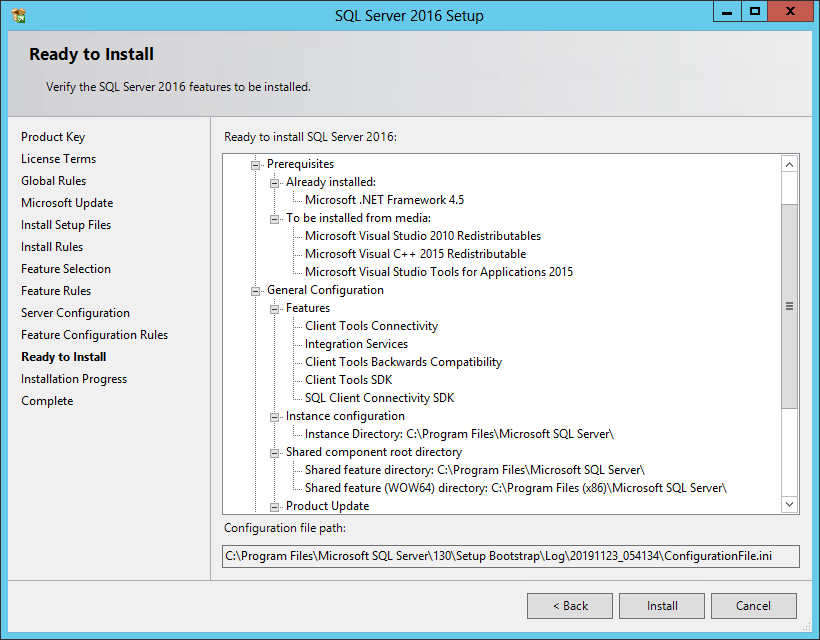Select the License Terms step
Image resolution: width=820 pixels, height=640 pixels.
pyautogui.click(x=59, y=159)
